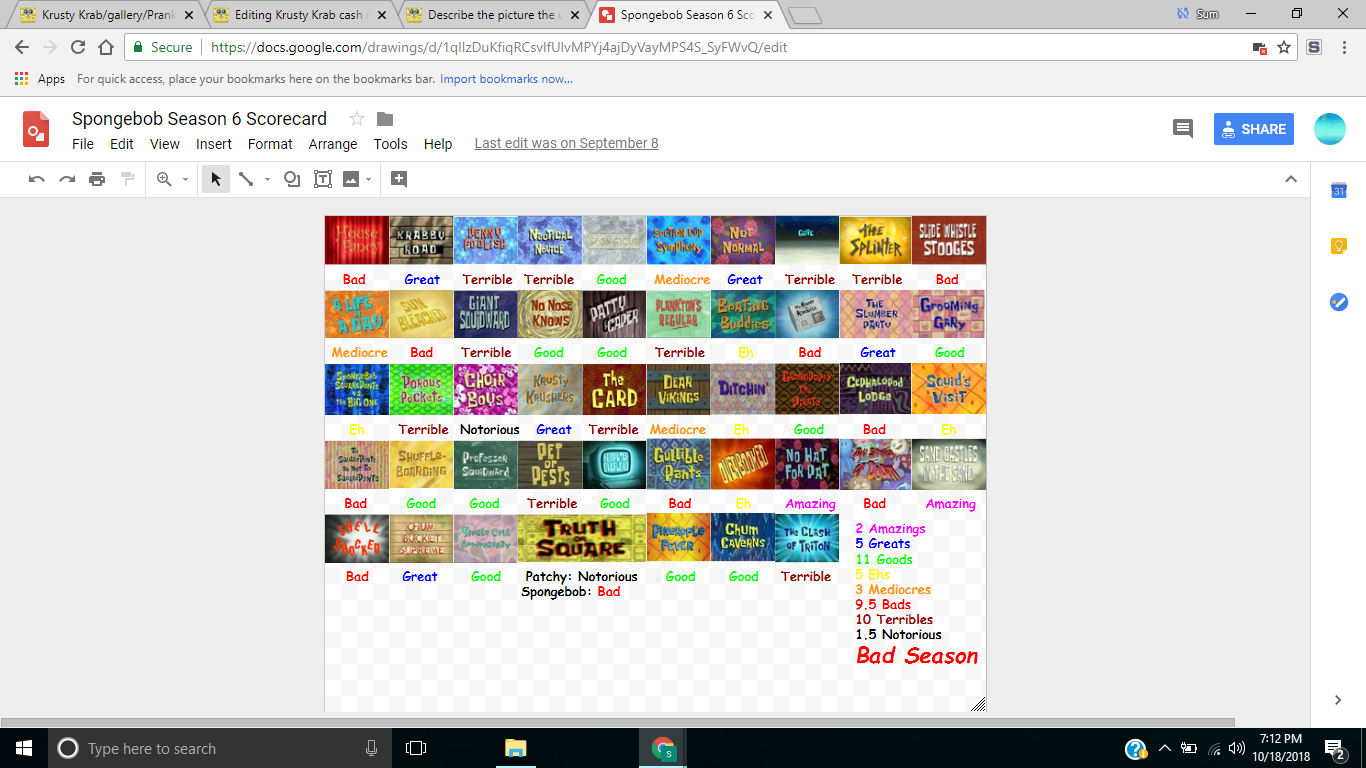Open Google Keep lightbulb in side panel
Screen dimensions: 1366x768
tap(1338, 246)
